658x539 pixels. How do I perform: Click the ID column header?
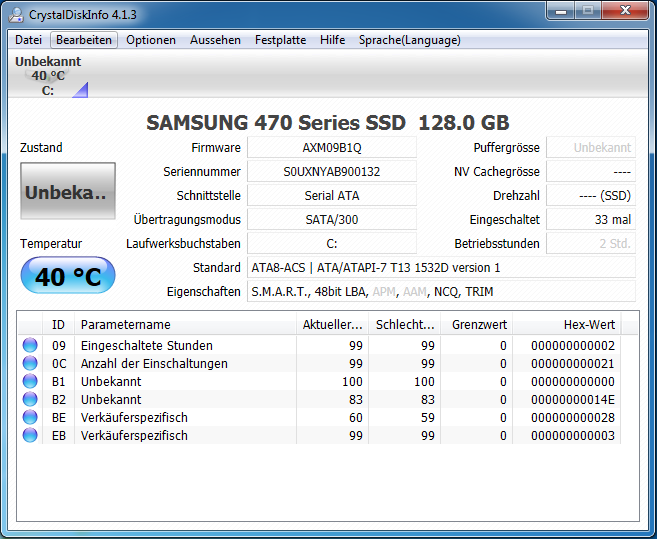pos(58,324)
